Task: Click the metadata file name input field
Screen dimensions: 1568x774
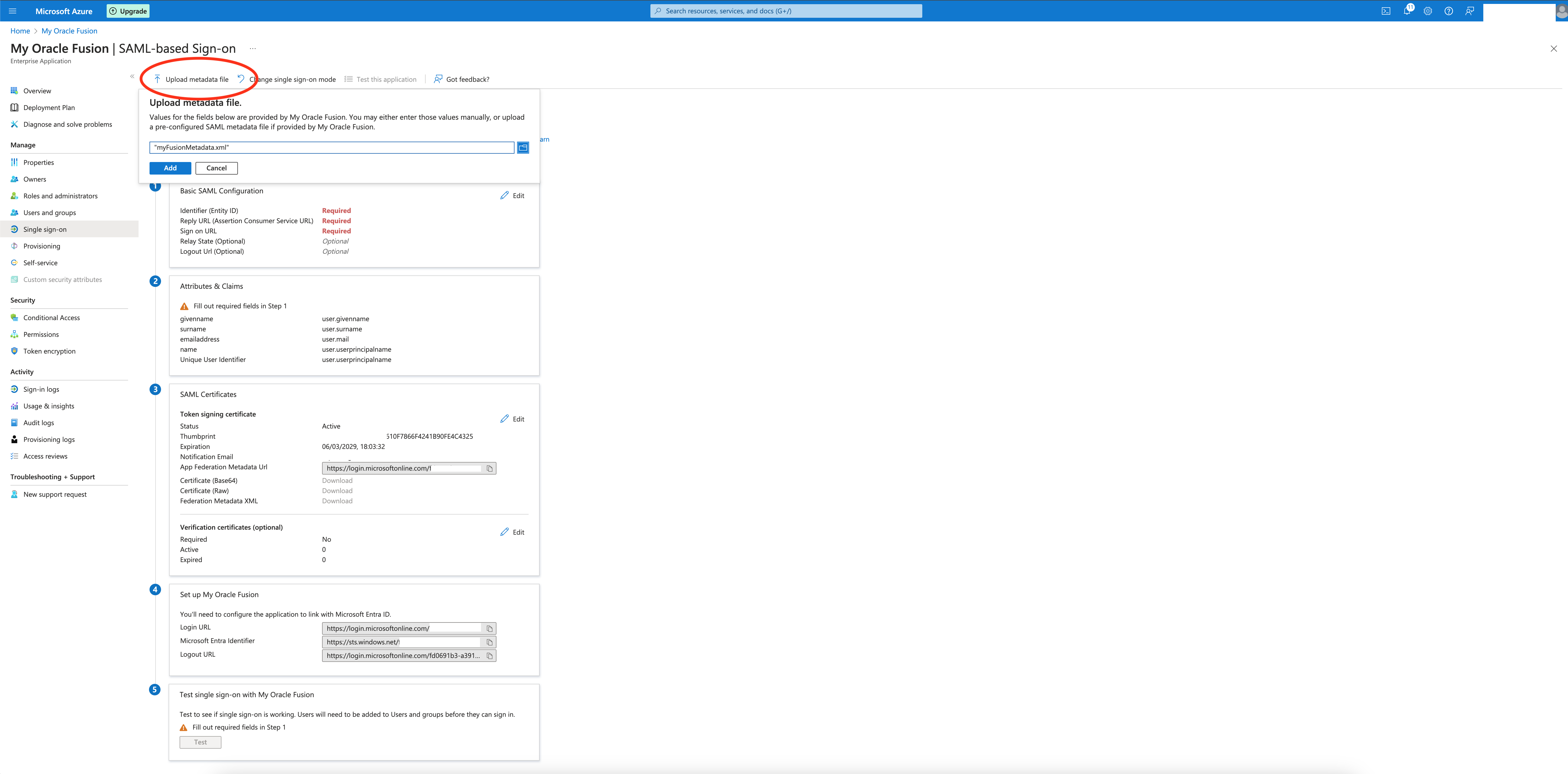Action: (331, 147)
